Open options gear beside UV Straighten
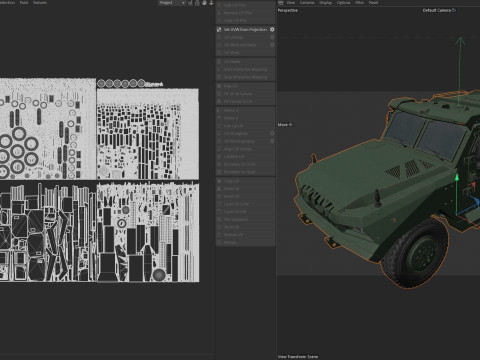The height and width of the screenshot is (360, 480). coord(272,133)
